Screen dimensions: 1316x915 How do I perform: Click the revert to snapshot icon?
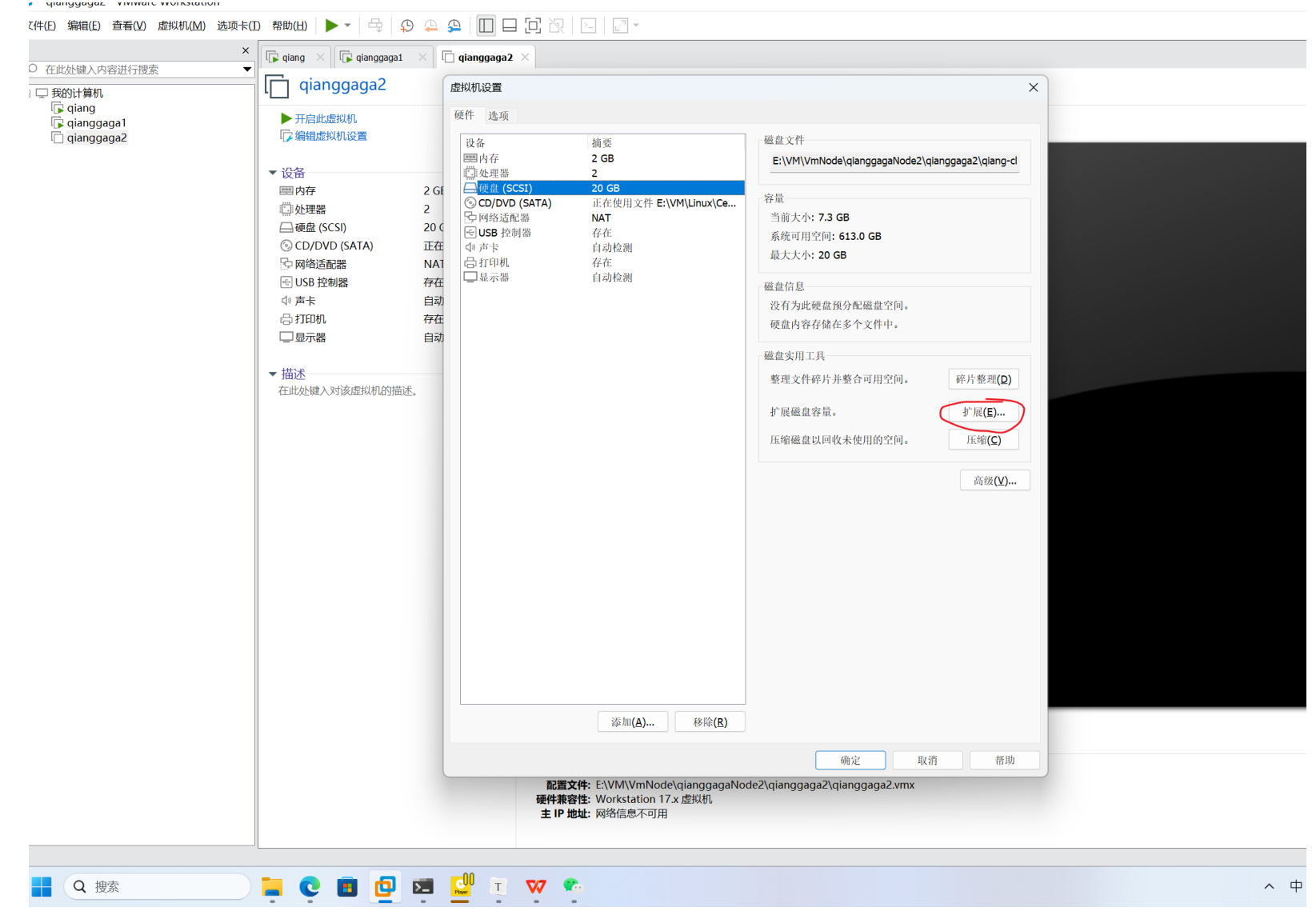(430, 26)
